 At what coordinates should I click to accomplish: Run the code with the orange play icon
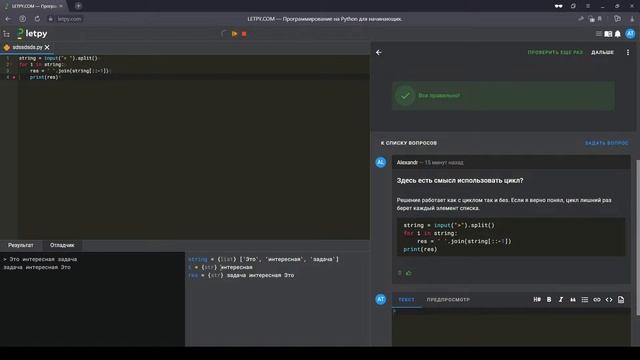click(x=234, y=34)
